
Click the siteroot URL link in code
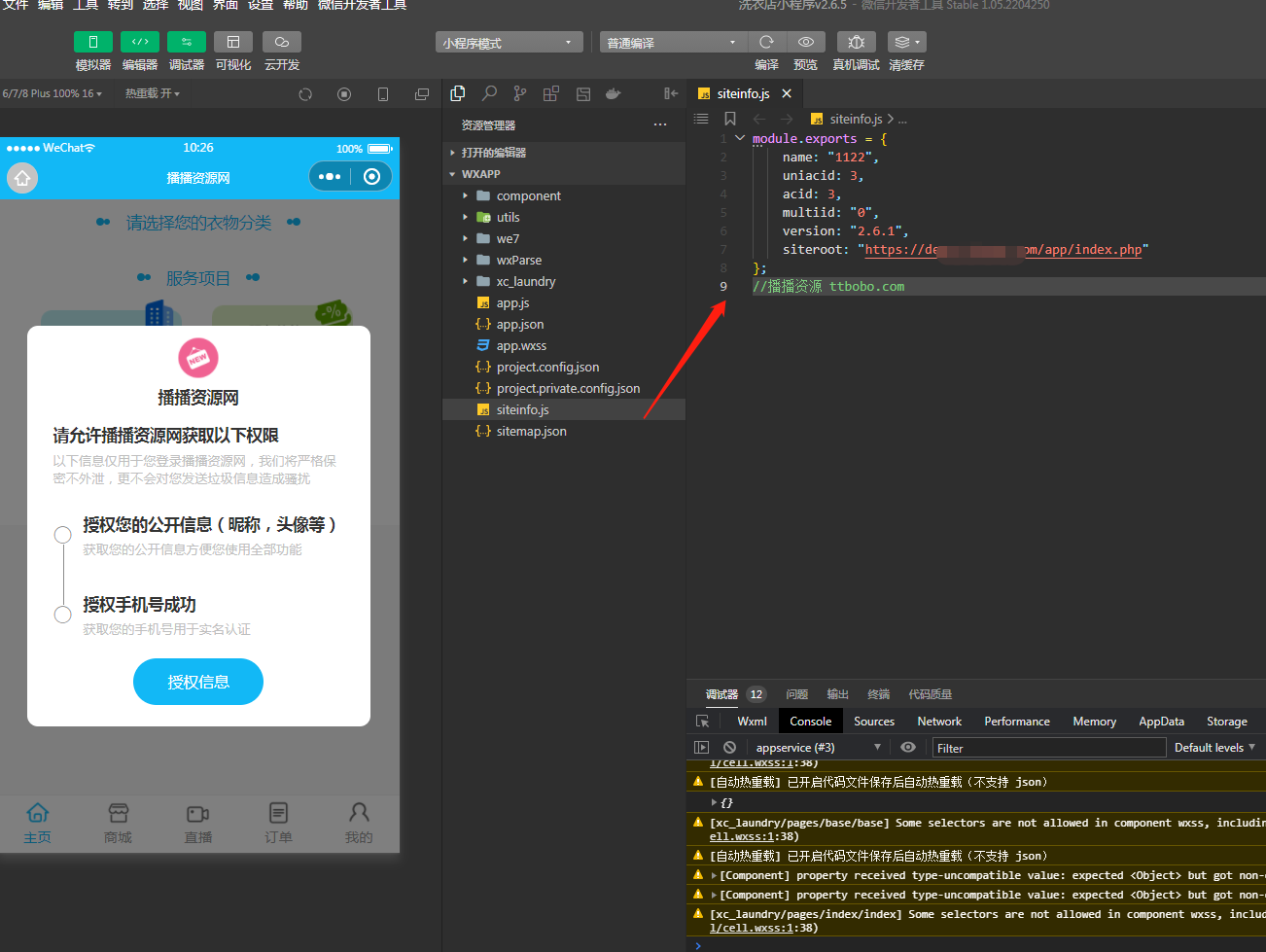1003,250
